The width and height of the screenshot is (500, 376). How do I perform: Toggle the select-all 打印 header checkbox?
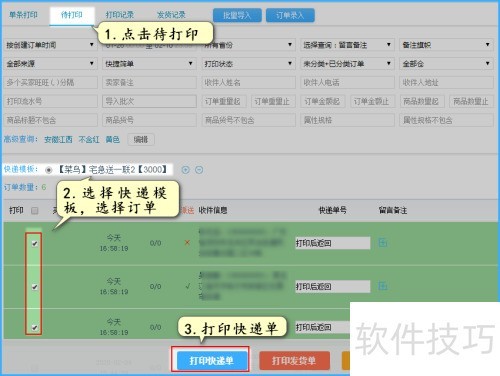coord(34,211)
